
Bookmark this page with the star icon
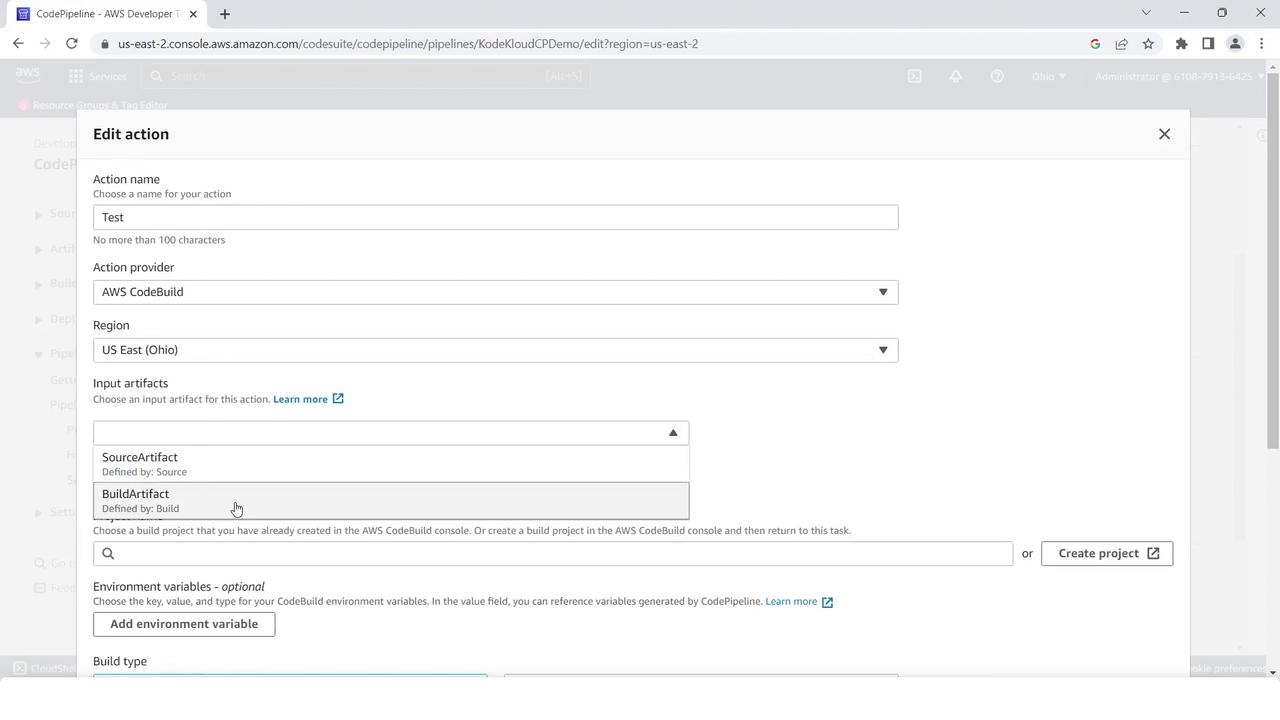tap(1148, 44)
